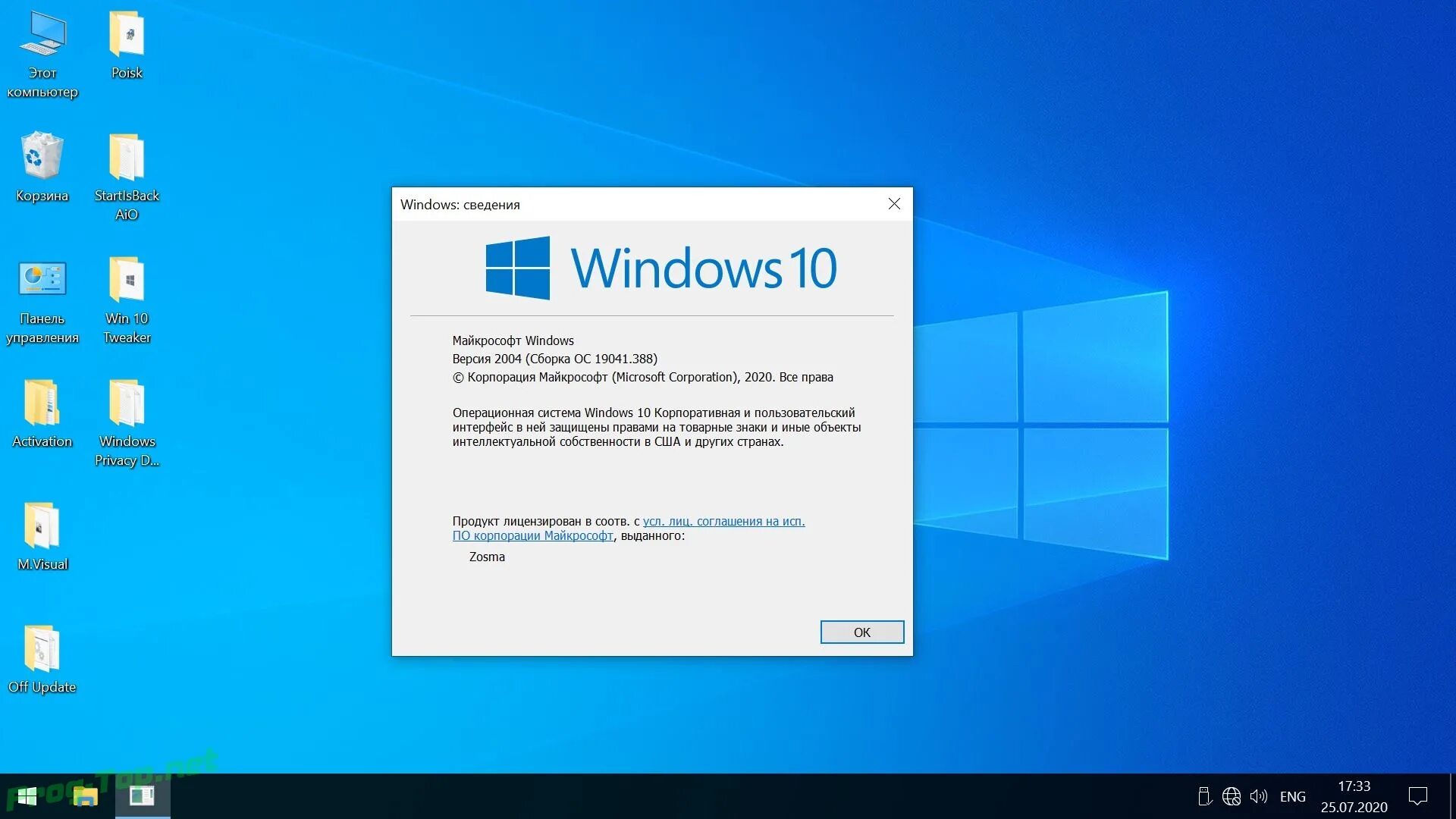Screen dimensions: 1456x819
Task: Close the Windows: сведения dialog
Action: point(894,204)
